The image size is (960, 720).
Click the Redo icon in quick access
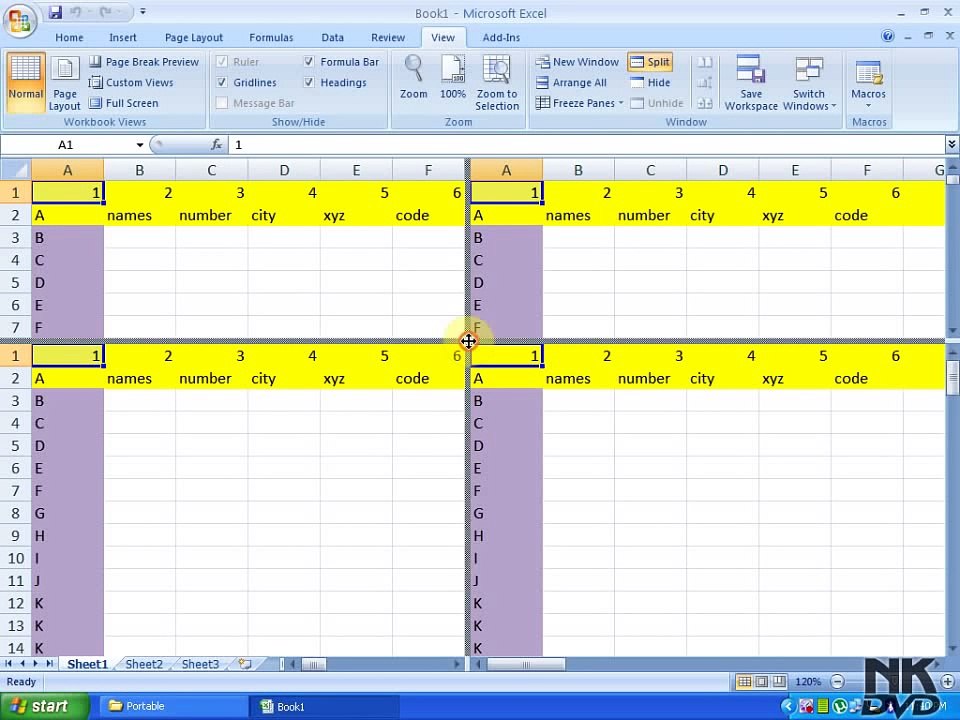point(104,12)
